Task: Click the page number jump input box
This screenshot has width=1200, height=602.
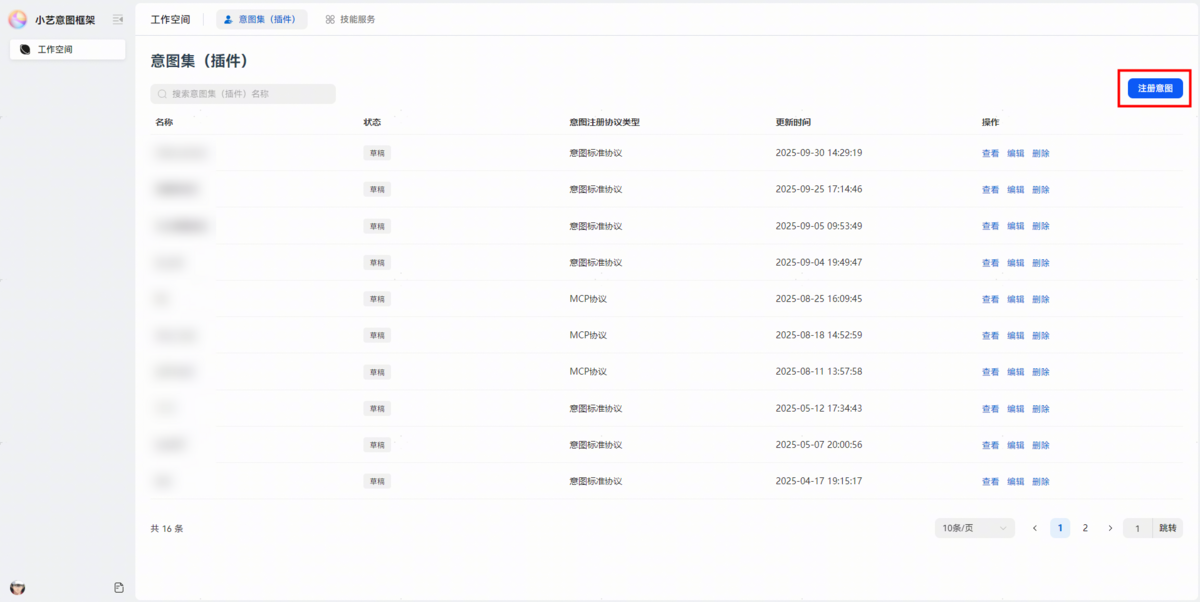Action: click(1137, 528)
